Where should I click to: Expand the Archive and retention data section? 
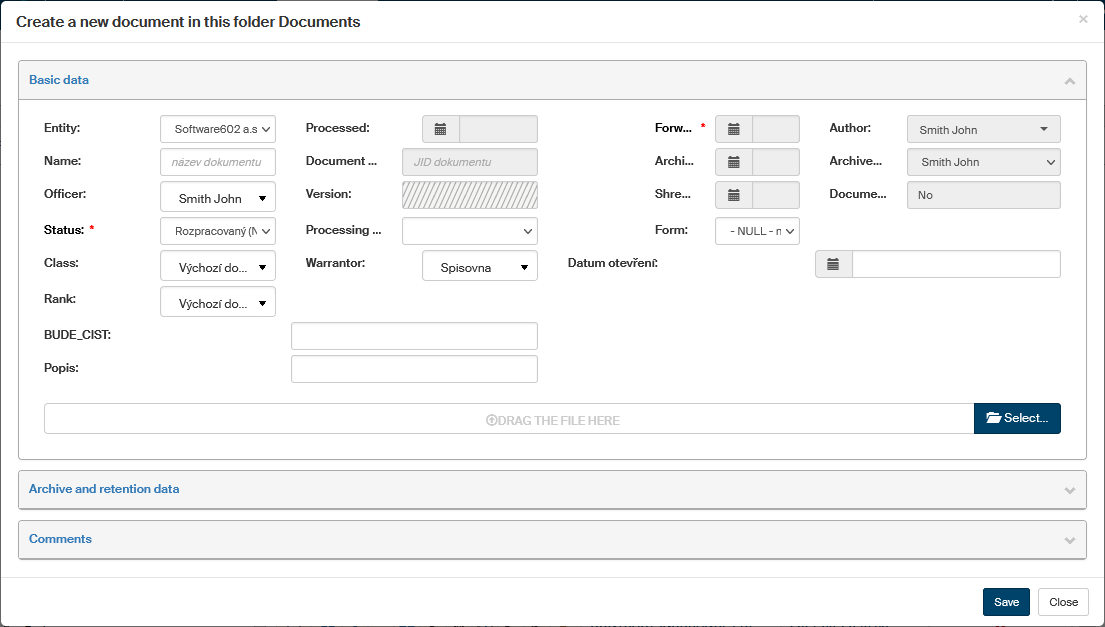[1069, 490]
